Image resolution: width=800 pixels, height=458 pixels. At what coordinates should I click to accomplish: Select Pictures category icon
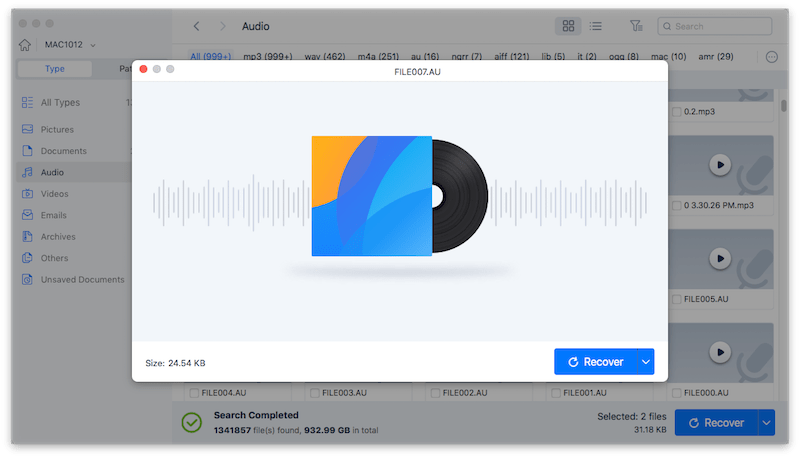coord(28,129)
